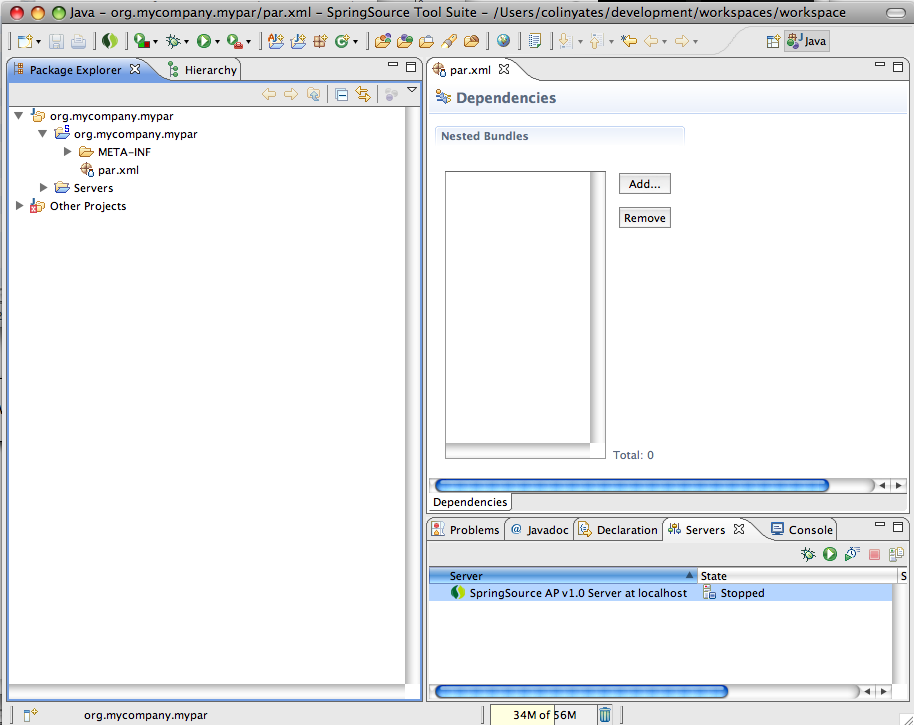Open the Declaration tab
Viewport: 914px width, 725px height.
pyautogui.click(x=619, y=530)
